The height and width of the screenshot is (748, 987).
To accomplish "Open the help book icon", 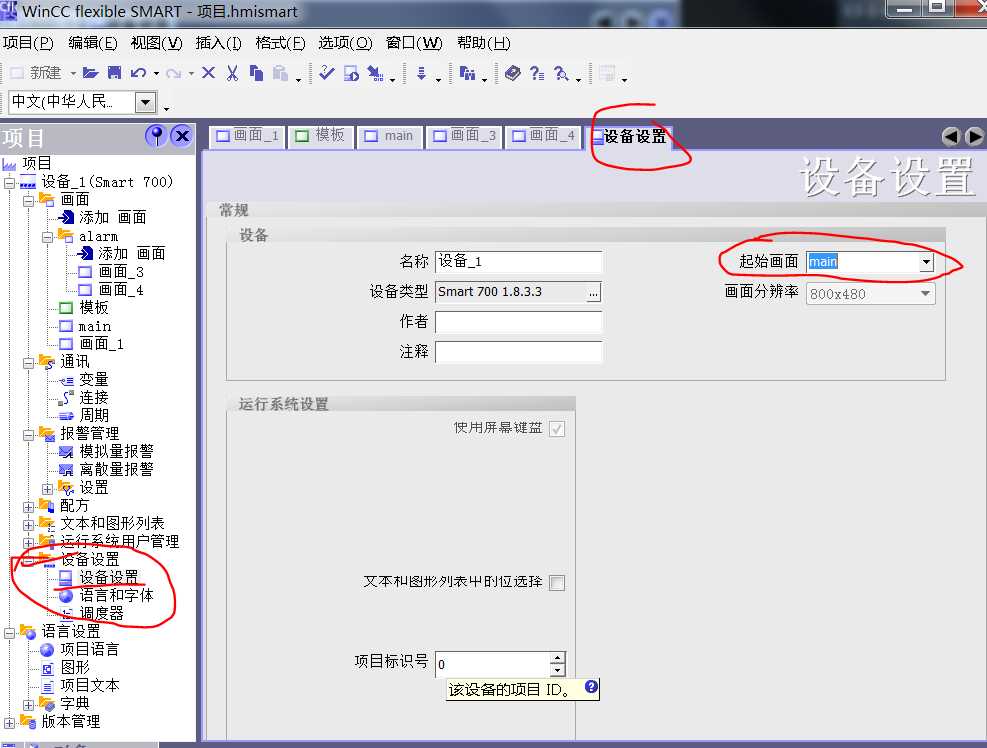I will (513, 73).
